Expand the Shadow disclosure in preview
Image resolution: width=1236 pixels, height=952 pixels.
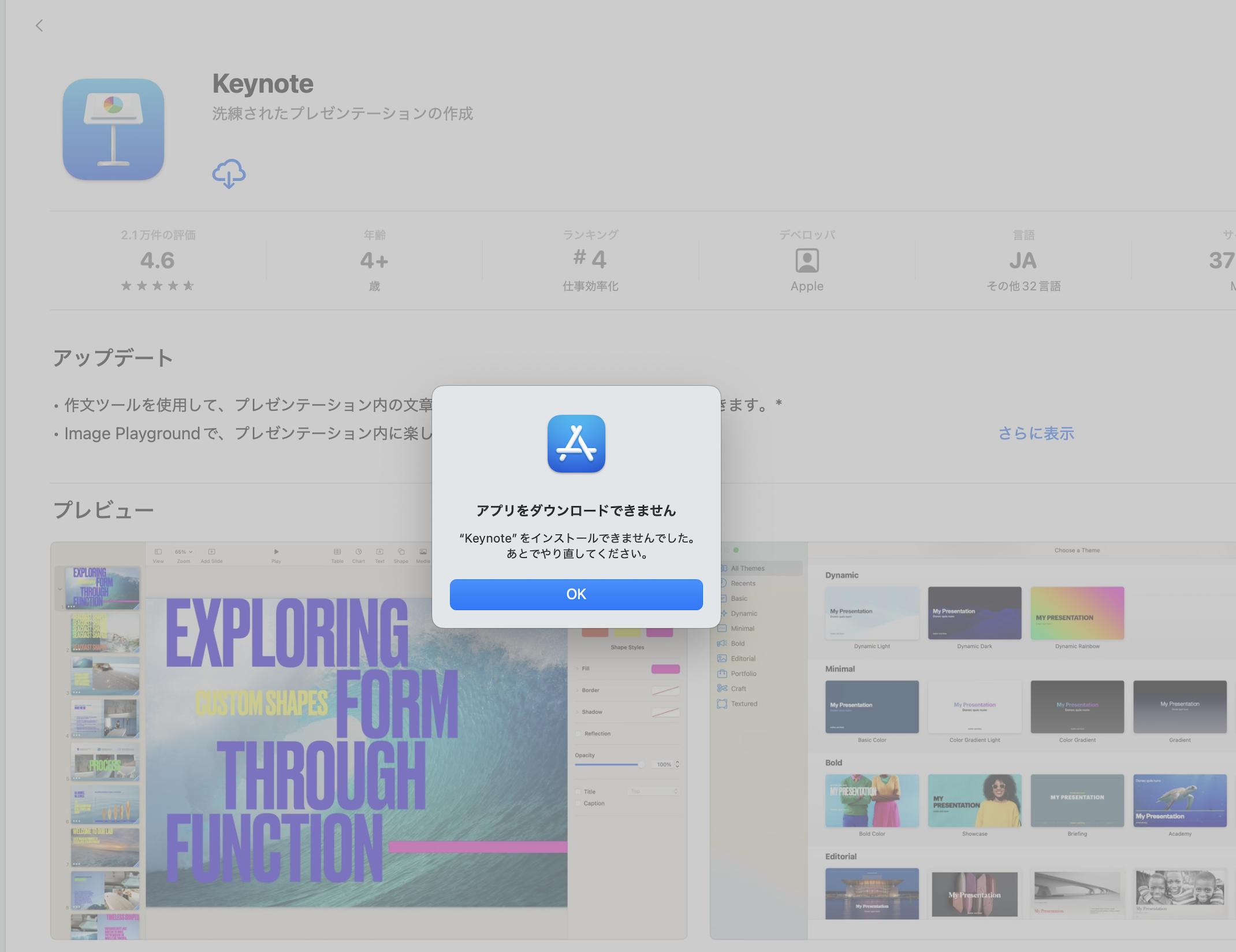tap(577, 712)
